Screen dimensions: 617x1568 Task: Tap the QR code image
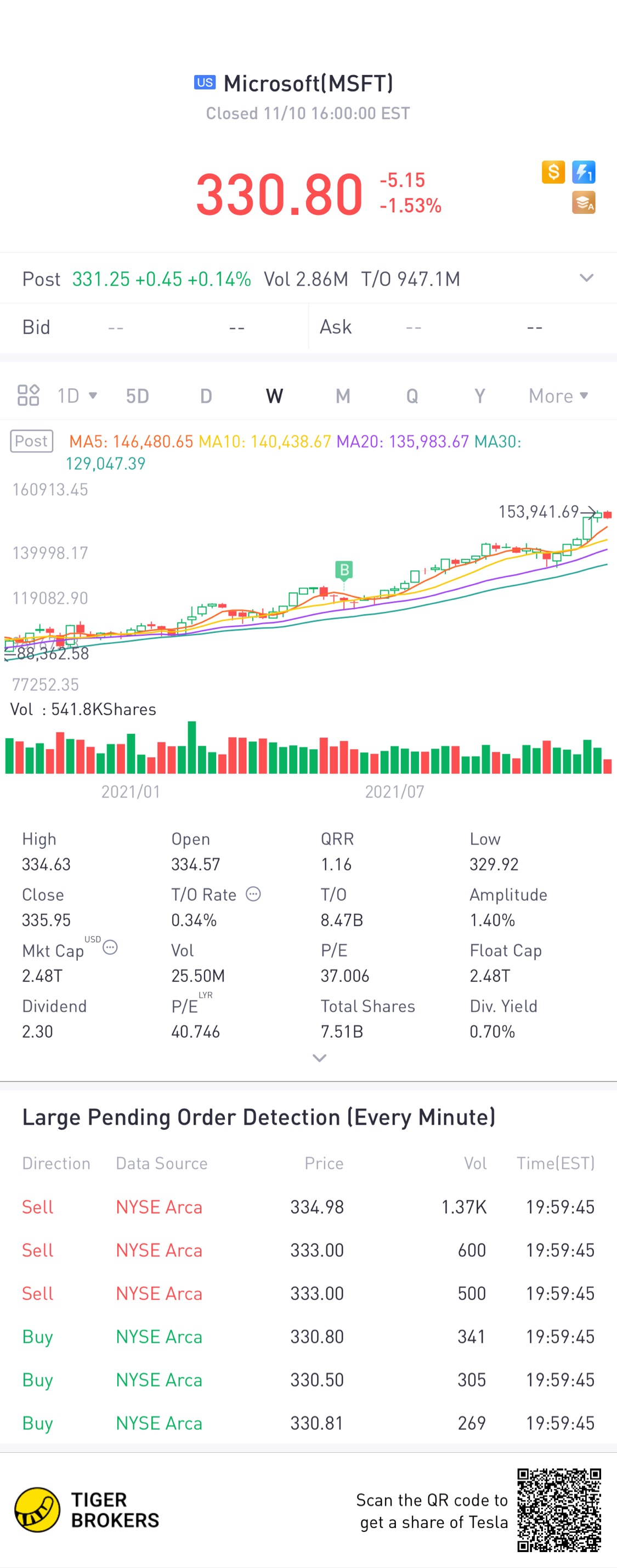tap(558, 1510)
